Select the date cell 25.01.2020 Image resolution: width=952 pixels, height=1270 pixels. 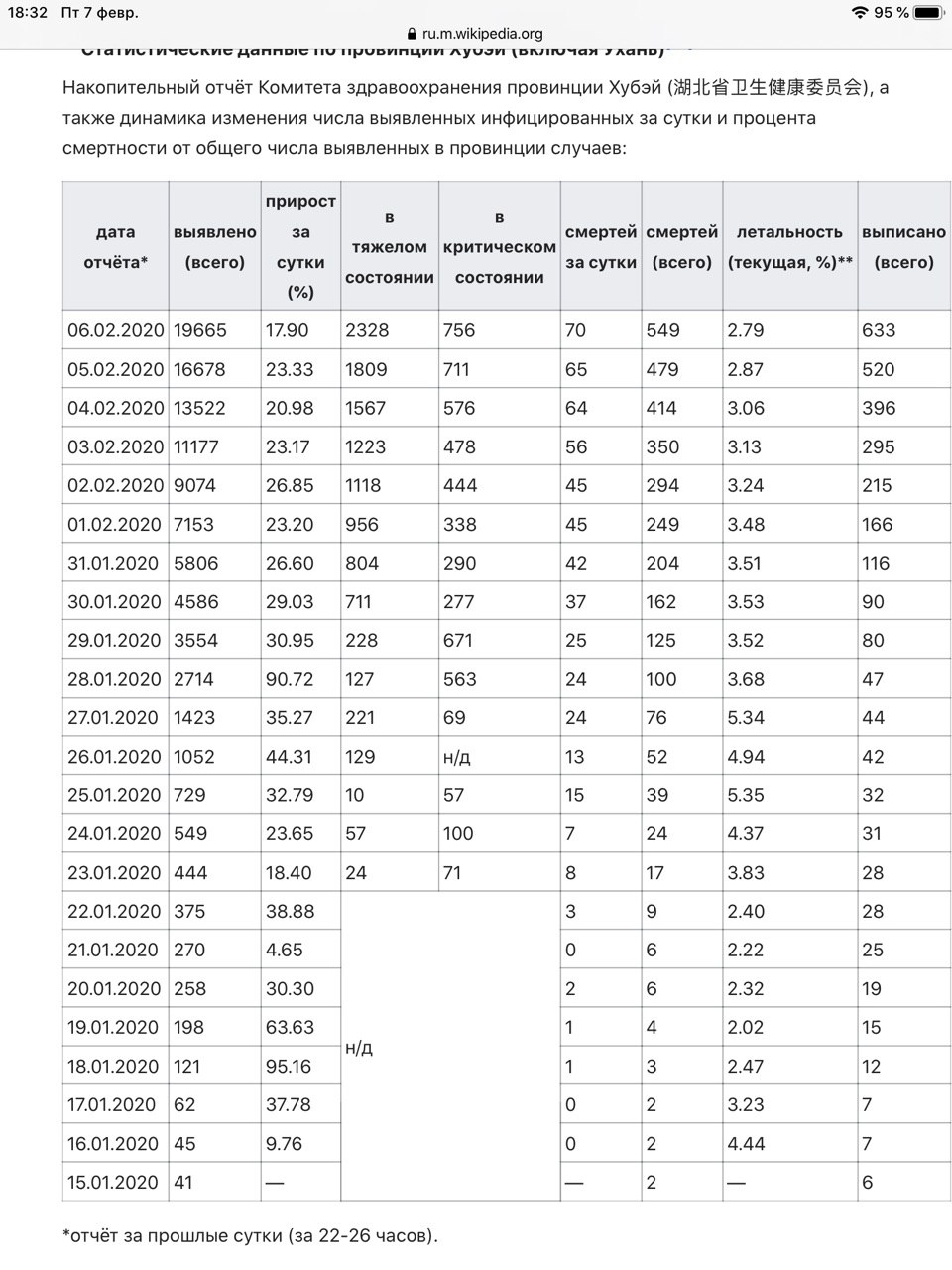click(x=114, y=795)
